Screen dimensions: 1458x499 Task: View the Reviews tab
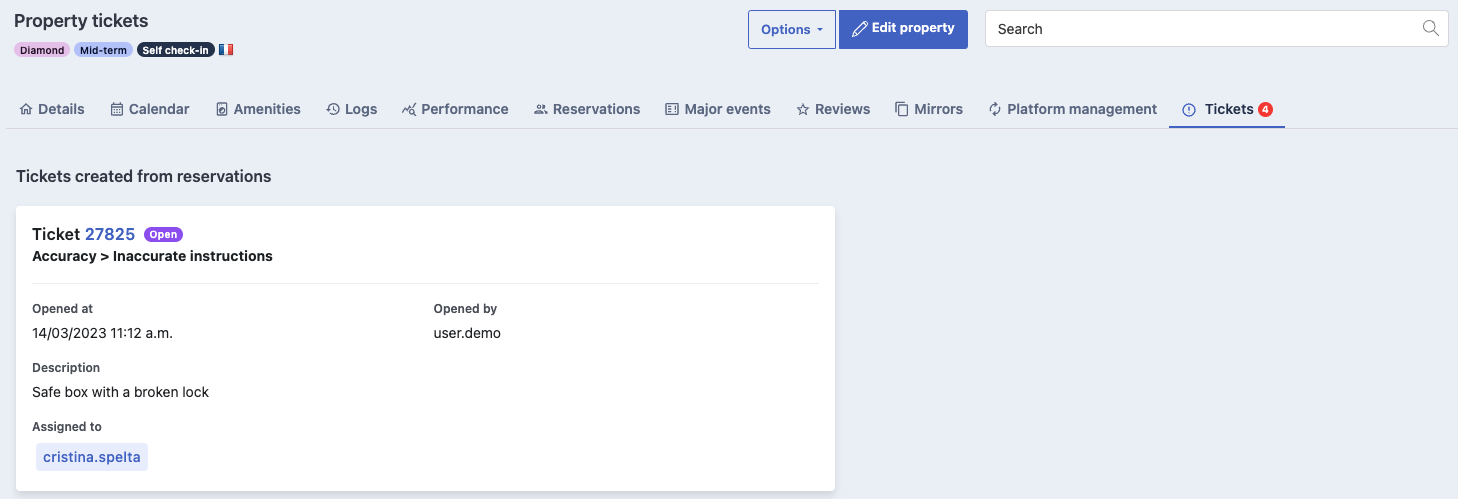pyautogui.click(x=833, y=109)
